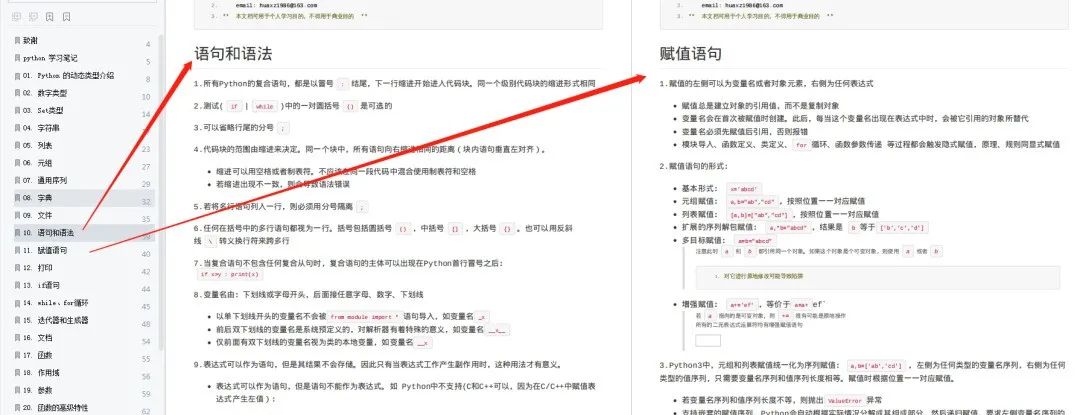
Task: Click the collapse-all bookmarks icon
Action: [33, 16]
